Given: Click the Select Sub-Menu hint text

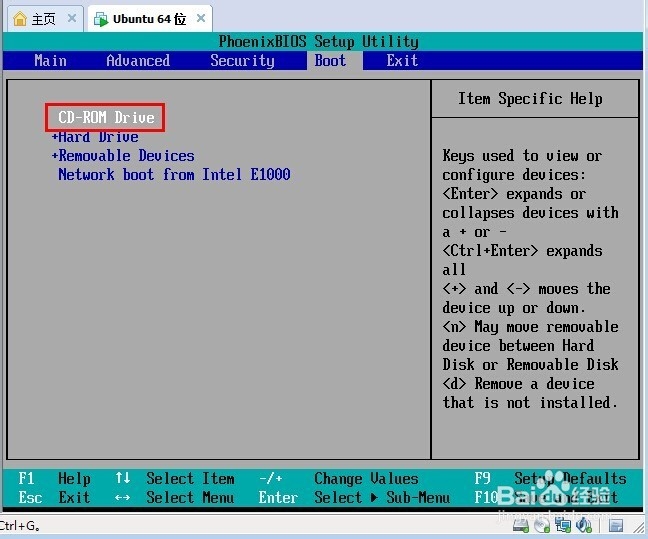Looking at the screenshot, I should pyautogui.click(x=382, y=497).
